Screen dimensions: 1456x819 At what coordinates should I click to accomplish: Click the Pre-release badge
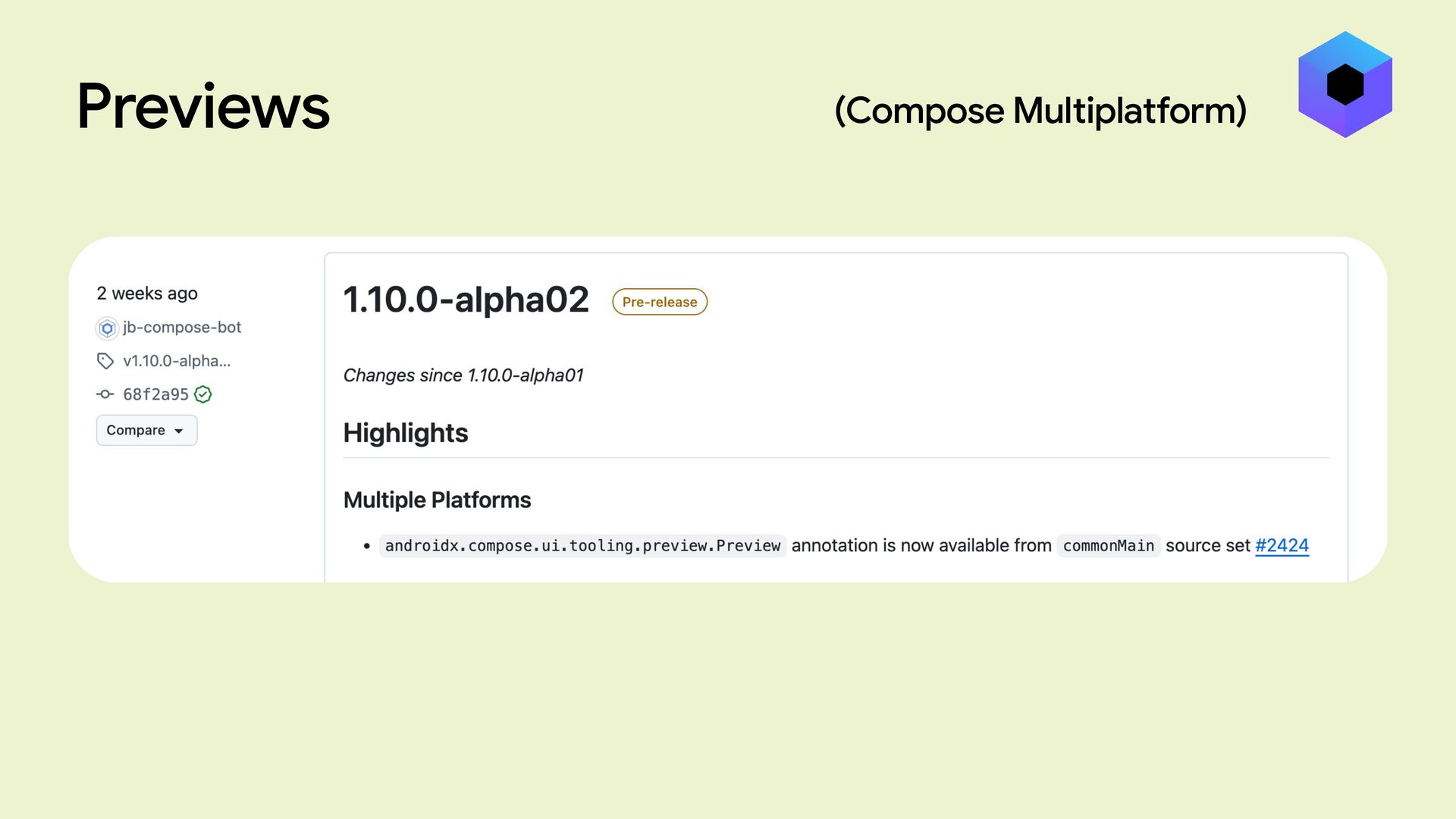(659, 302)
